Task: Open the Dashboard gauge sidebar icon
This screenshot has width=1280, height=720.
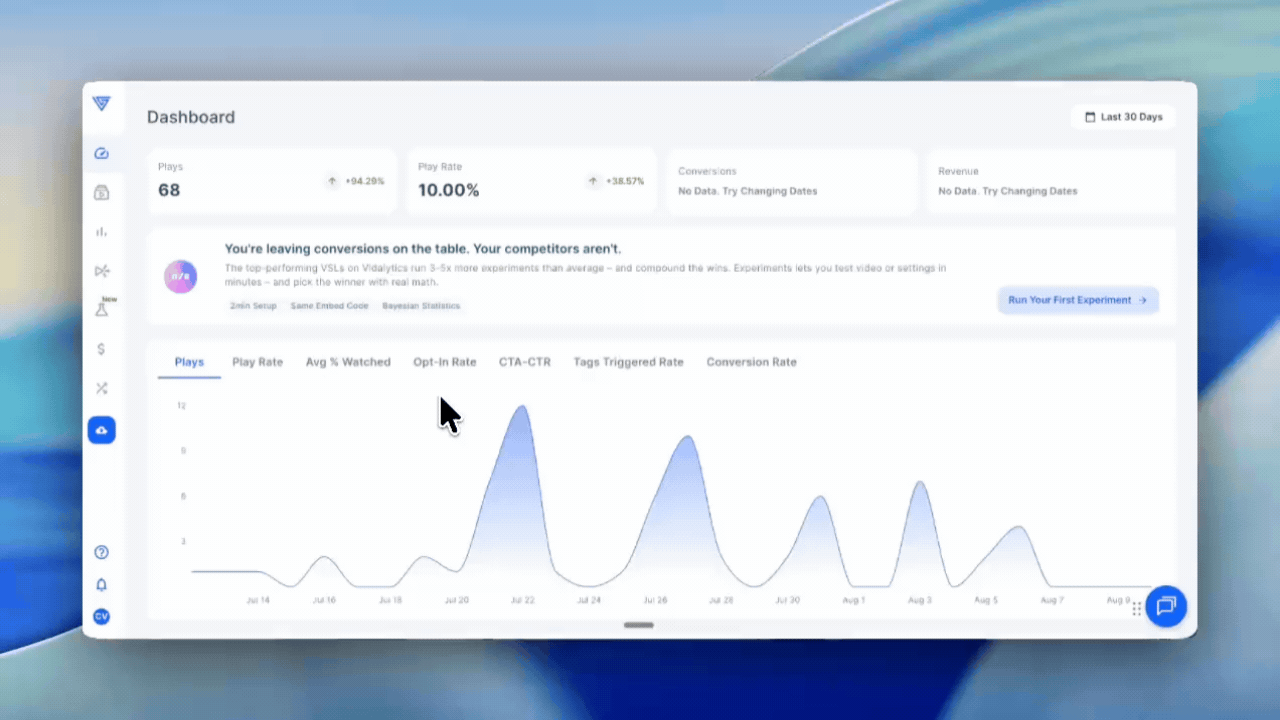Action: (101, 154)
